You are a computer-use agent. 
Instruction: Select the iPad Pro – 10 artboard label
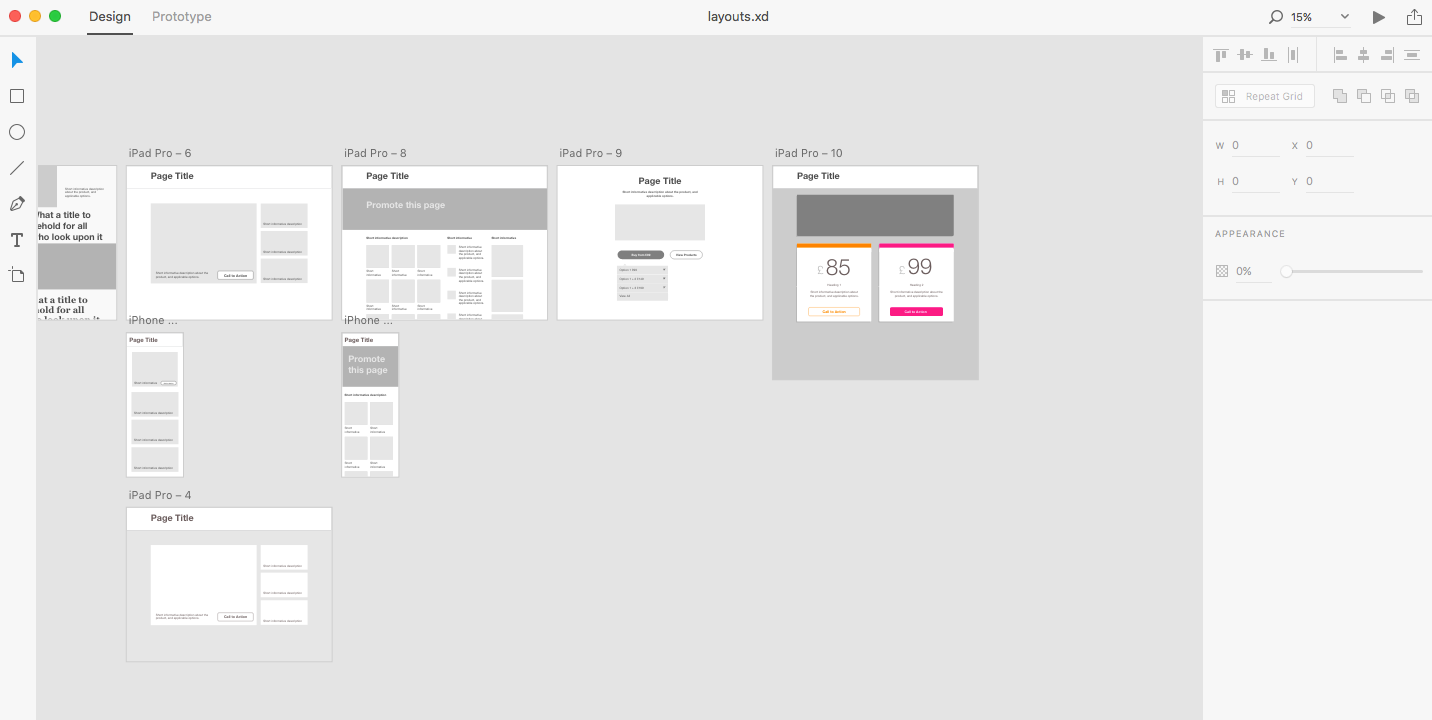tap(809, 153)
